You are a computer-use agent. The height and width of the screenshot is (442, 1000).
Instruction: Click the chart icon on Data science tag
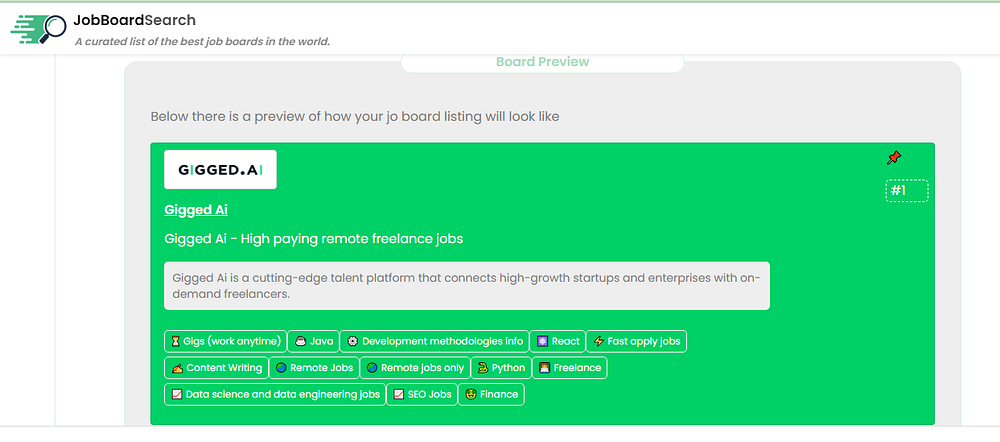tap(176, 394)
